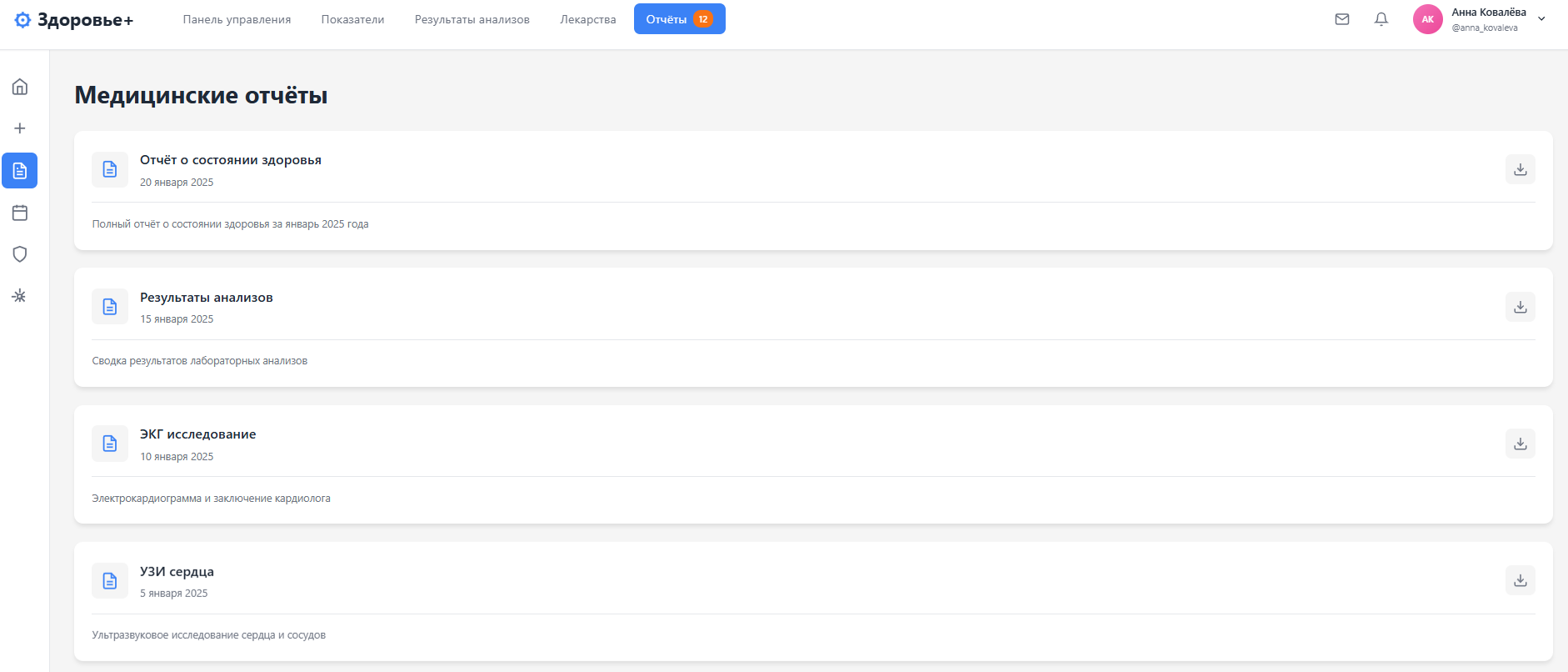Open notifications bell icon
Screen dimensions: 1568x672
point(1381,19)
